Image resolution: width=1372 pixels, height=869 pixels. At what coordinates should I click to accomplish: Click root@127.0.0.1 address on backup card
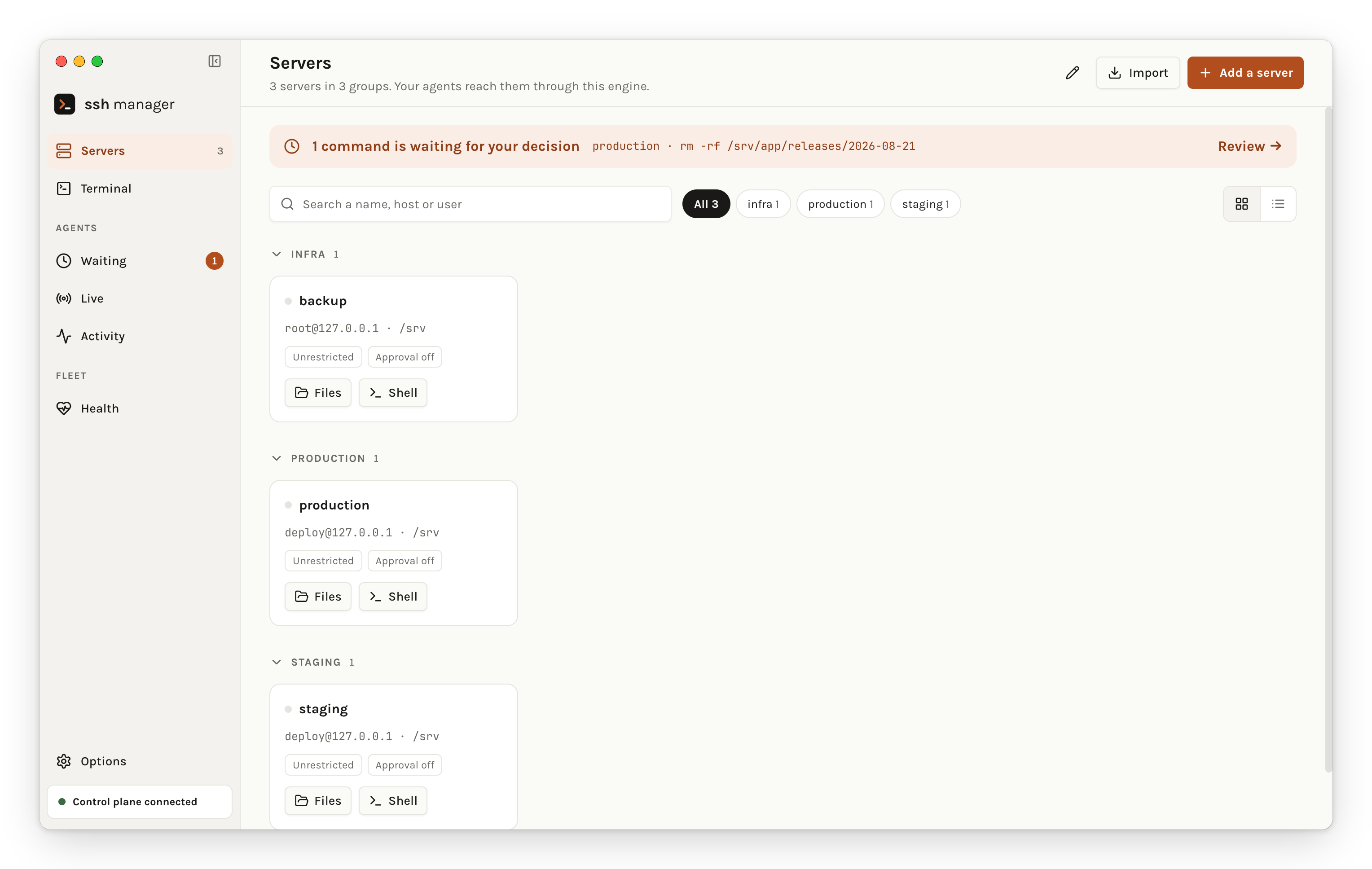pos(332,328)
